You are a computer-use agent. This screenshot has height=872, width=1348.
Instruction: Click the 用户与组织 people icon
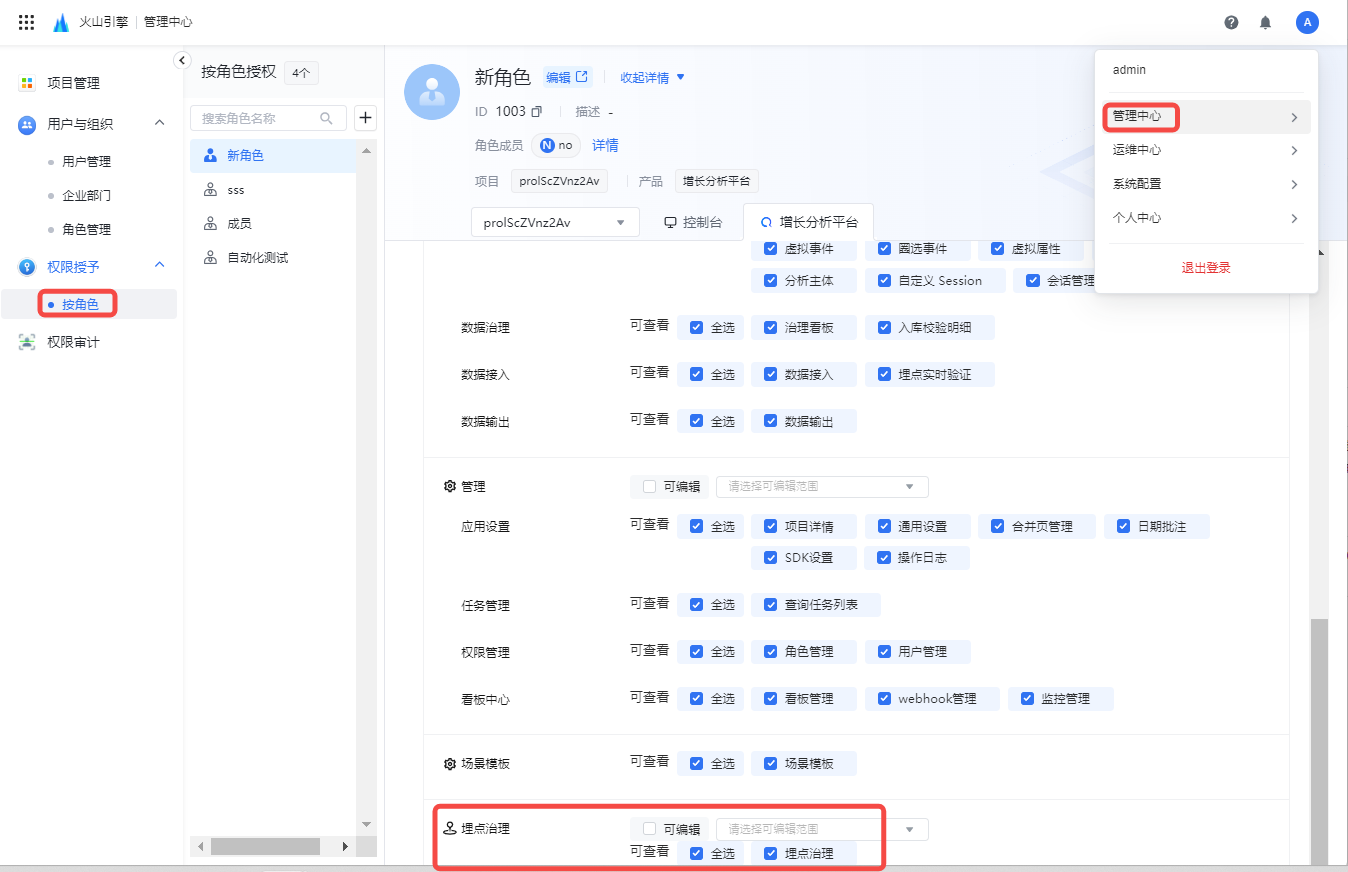tap(28, 124)
